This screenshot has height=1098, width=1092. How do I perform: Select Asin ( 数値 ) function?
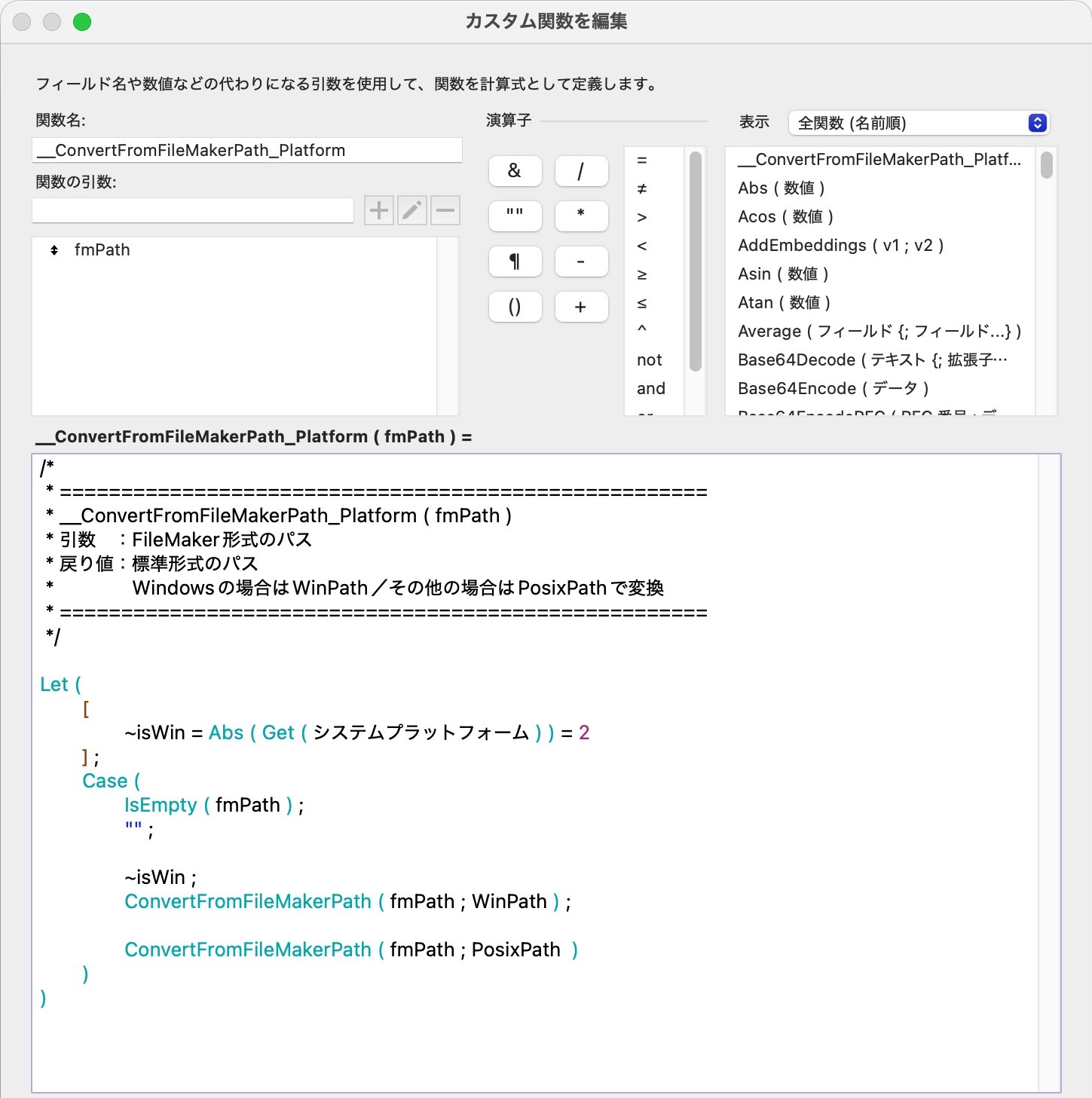[x=879, y=274]
